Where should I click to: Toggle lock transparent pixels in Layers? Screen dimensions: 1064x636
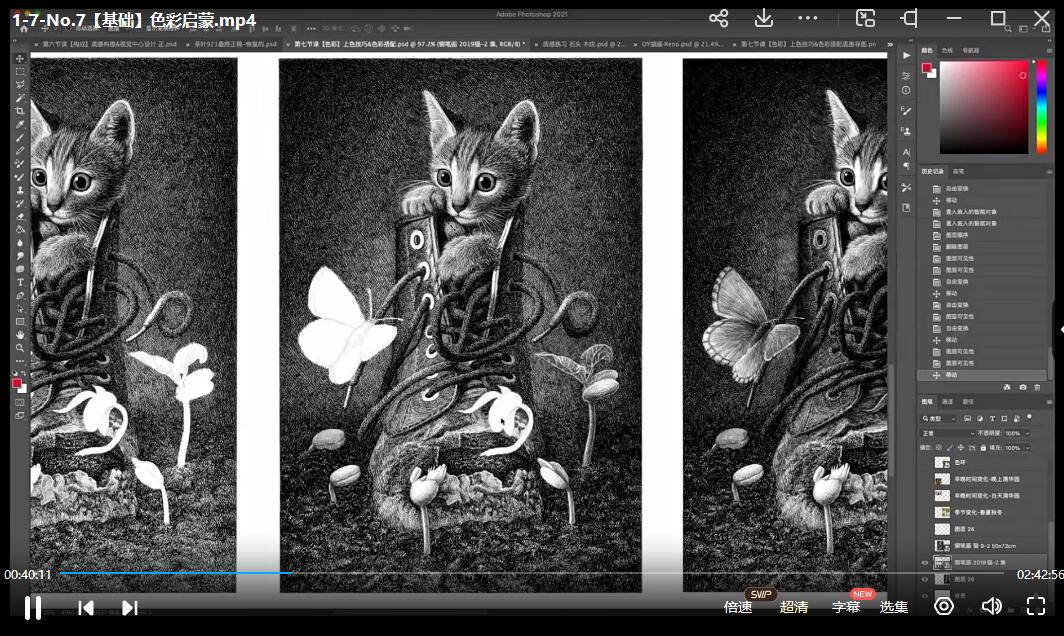(939, 448)
